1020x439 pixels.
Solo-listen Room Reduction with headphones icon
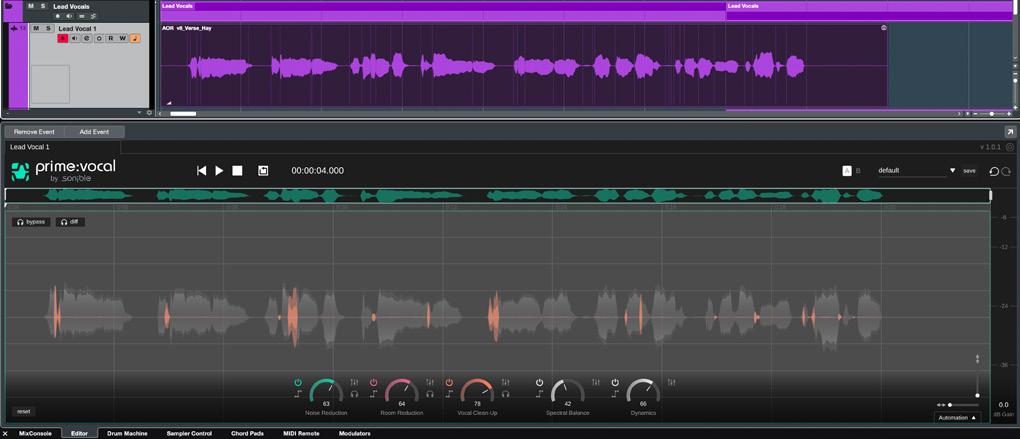pyautogui.click(x=430, y=393)
